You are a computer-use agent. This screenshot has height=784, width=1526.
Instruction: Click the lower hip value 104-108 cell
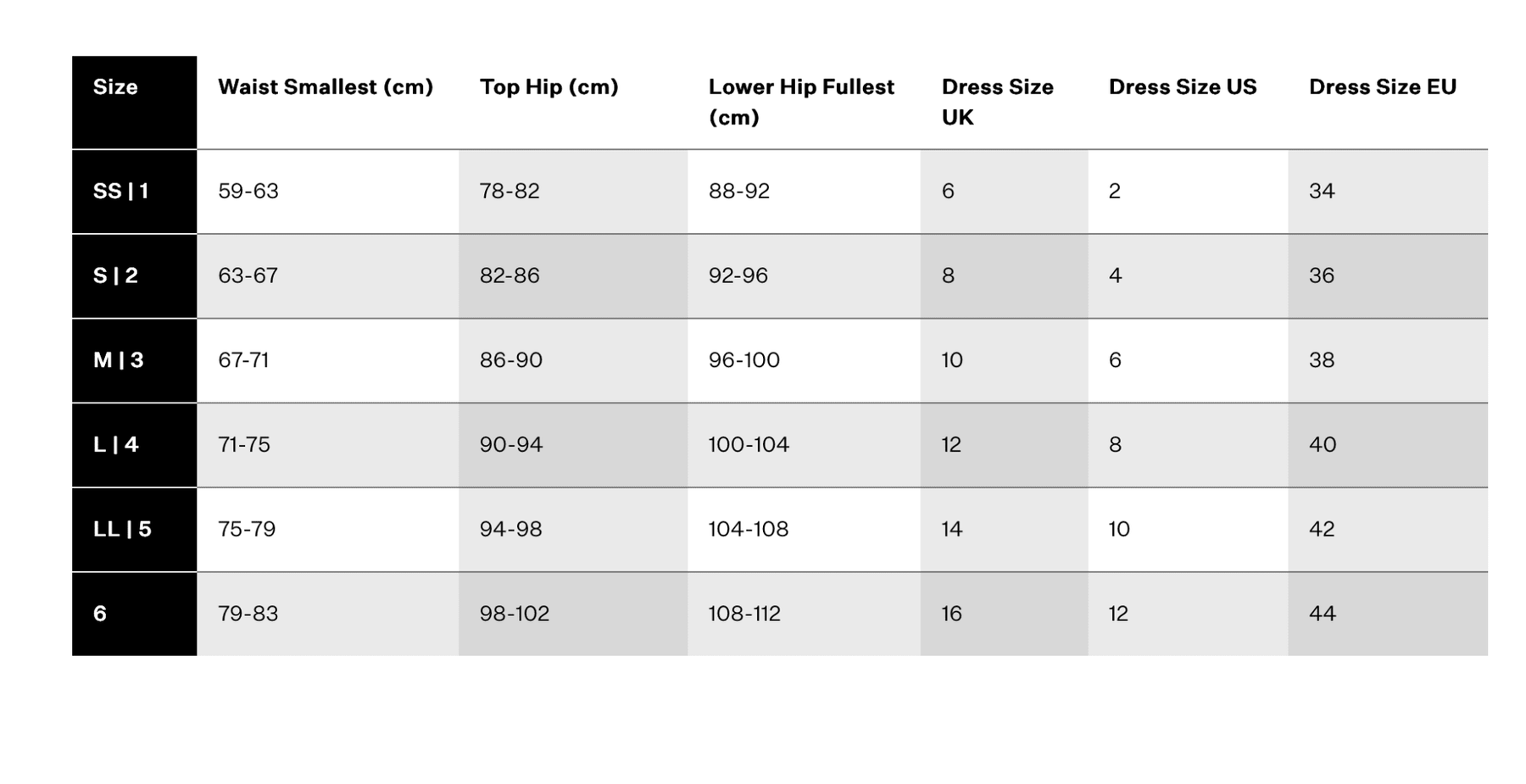749,530
